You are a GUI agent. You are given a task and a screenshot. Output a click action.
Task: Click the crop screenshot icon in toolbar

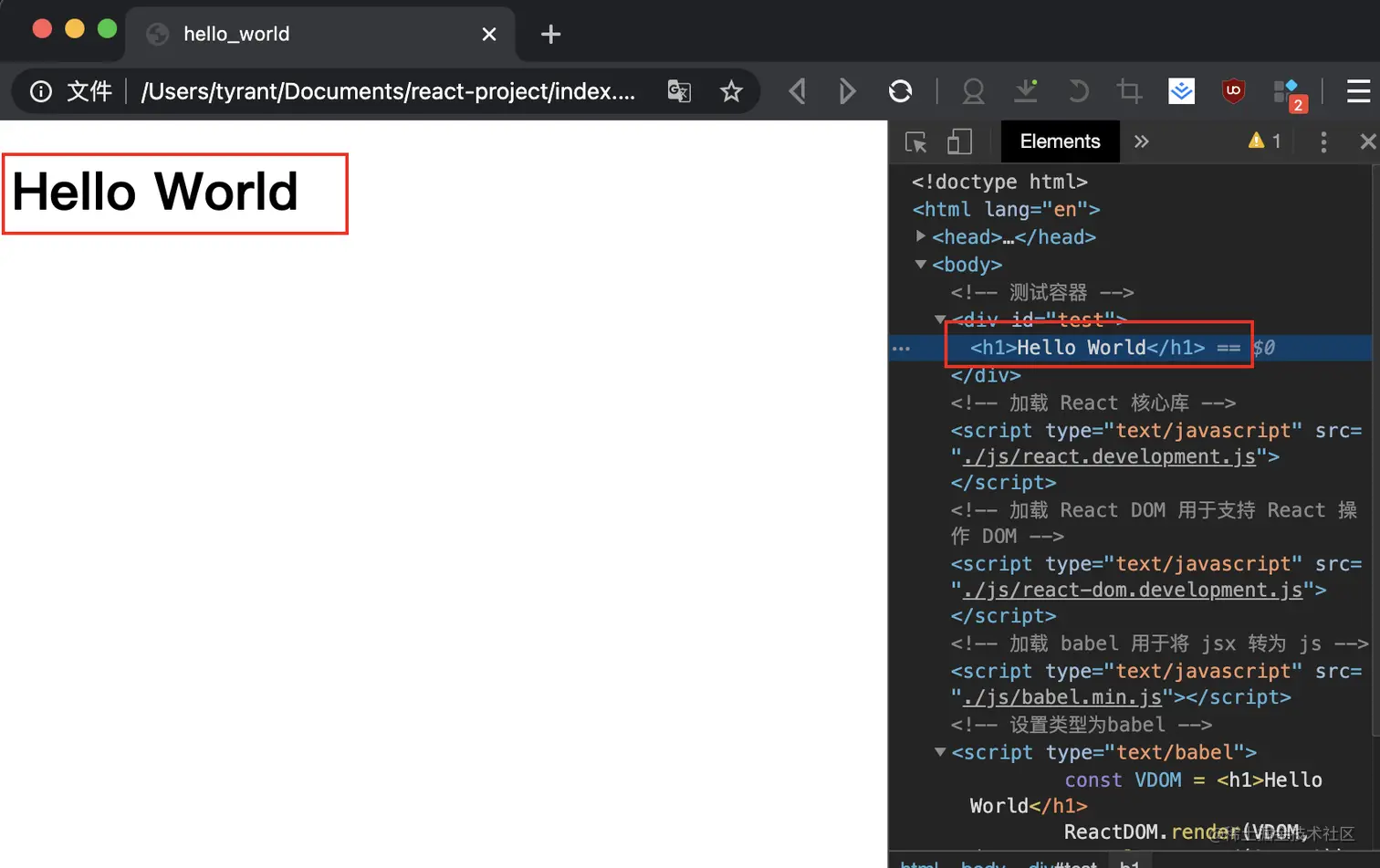click(x=1129, y=91)
